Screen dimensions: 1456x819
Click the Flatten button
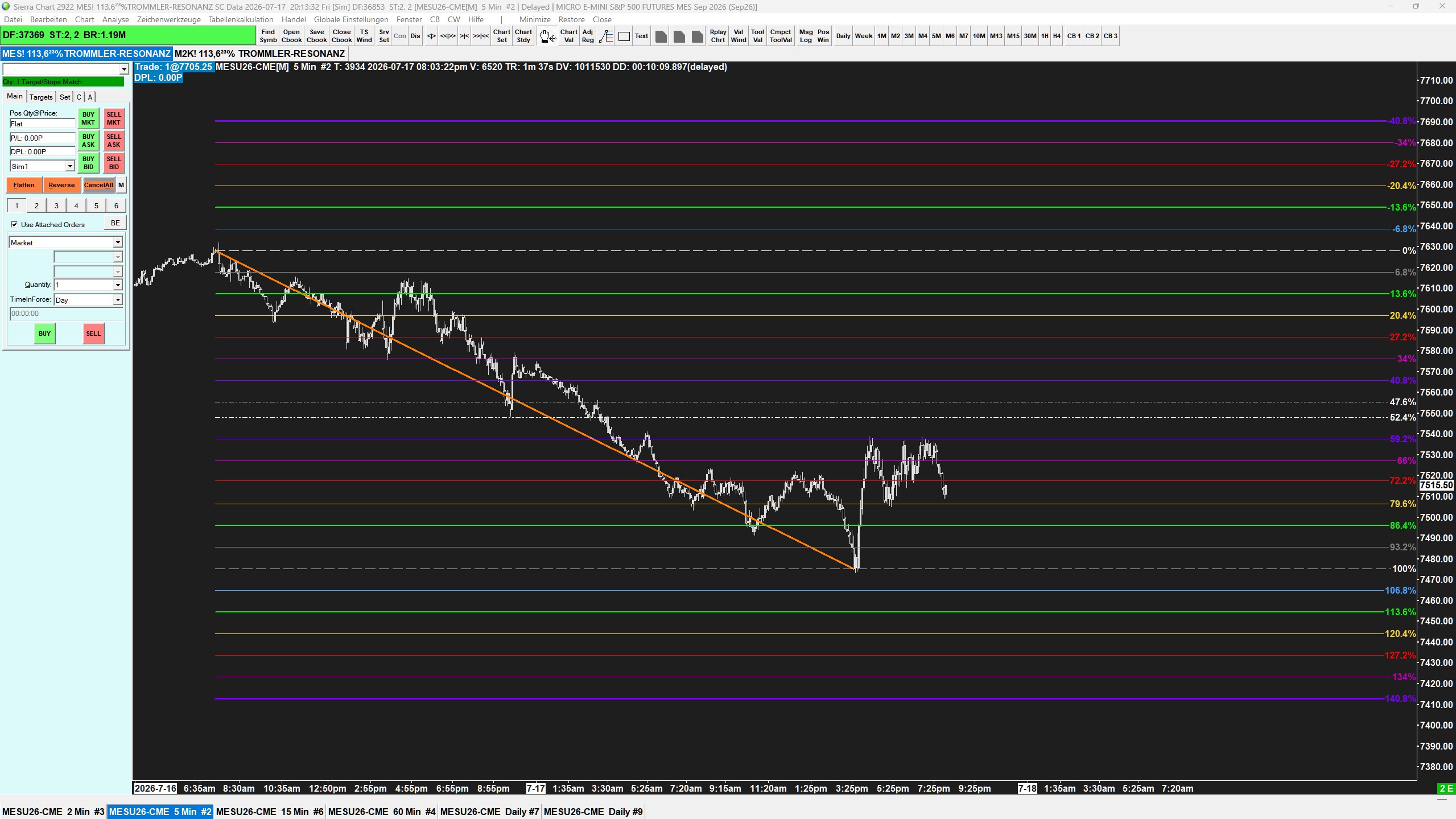coord(24,185)
